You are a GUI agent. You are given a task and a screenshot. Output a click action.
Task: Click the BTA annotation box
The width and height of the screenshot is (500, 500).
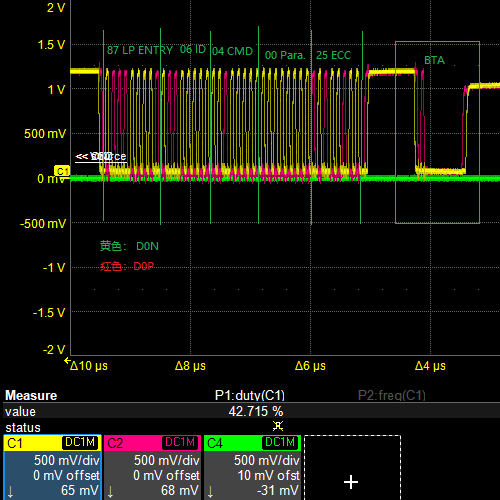[437, 132]
